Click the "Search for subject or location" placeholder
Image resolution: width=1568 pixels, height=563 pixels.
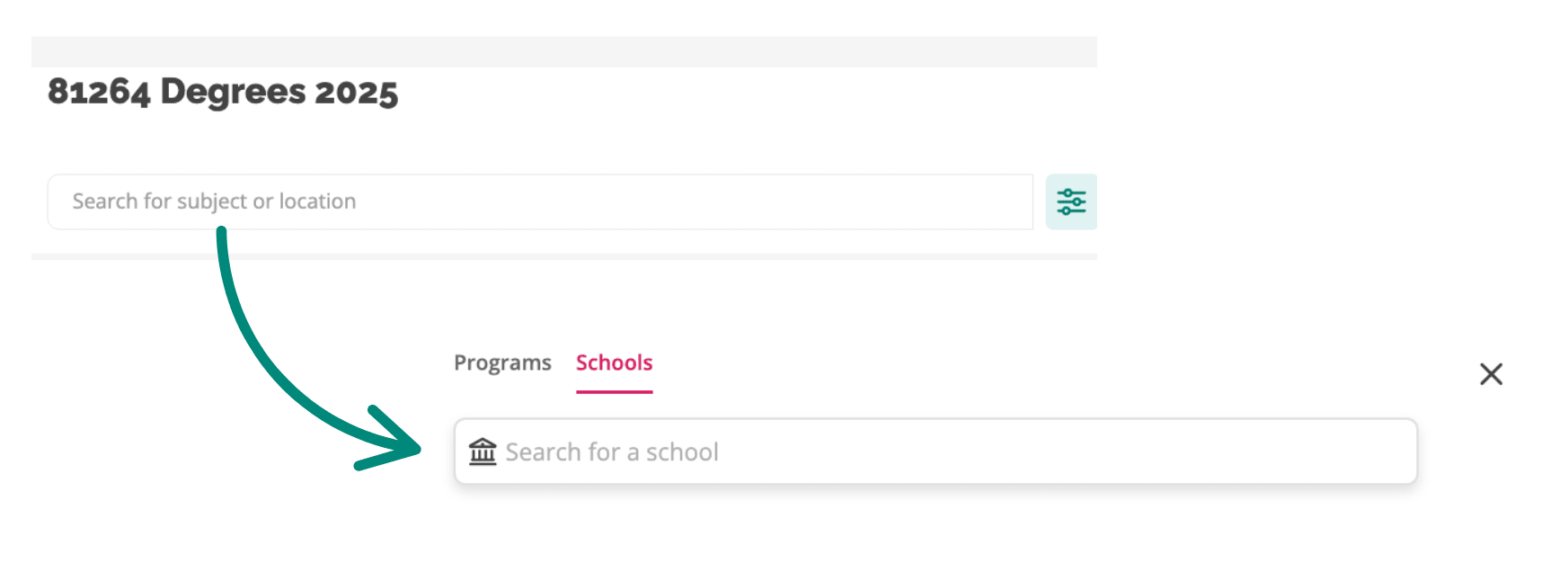[214, 201]
